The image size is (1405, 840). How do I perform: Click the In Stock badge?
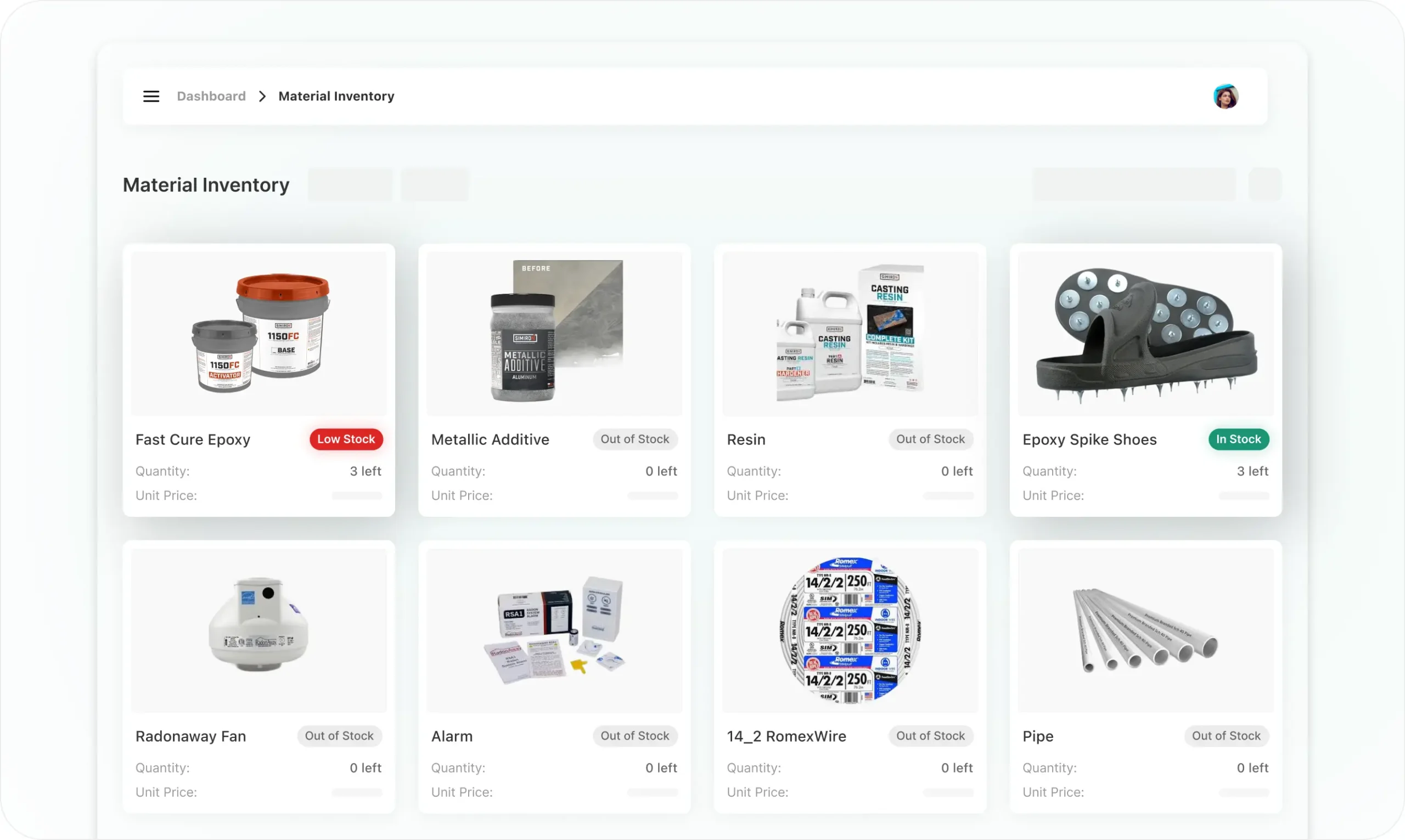coord(1239,439)
